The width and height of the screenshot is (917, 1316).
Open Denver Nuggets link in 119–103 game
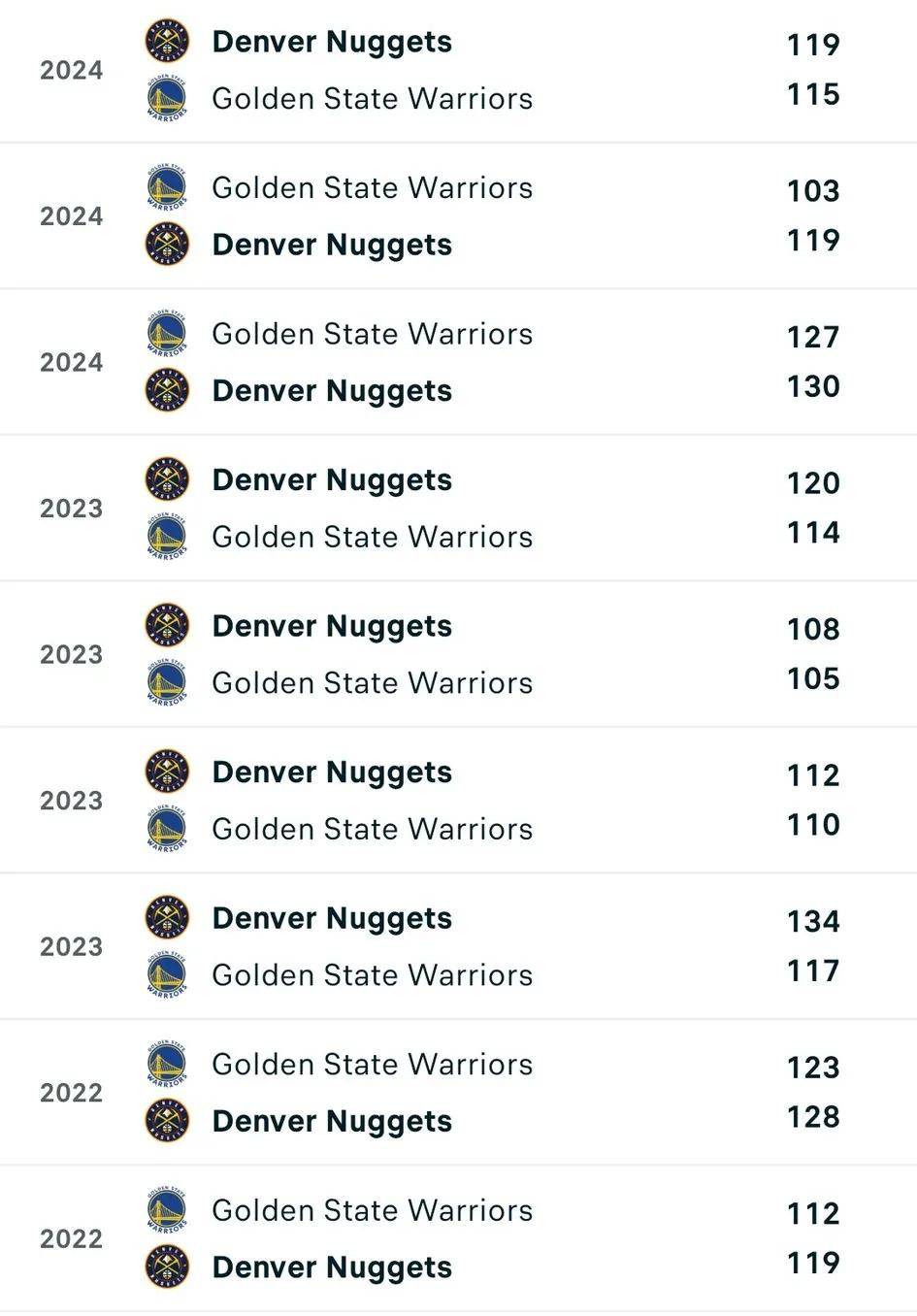click(332, 245)
